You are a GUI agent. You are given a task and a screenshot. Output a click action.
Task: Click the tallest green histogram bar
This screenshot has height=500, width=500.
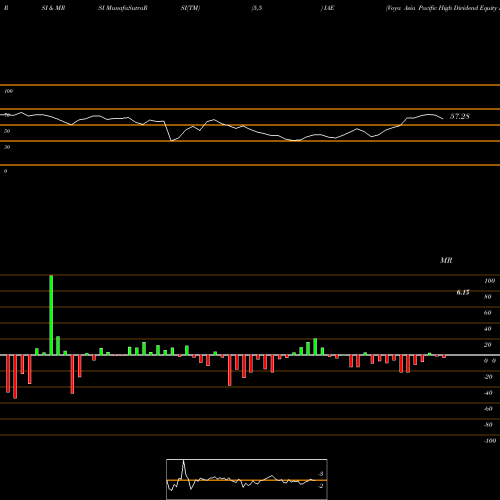click(51, 315)
